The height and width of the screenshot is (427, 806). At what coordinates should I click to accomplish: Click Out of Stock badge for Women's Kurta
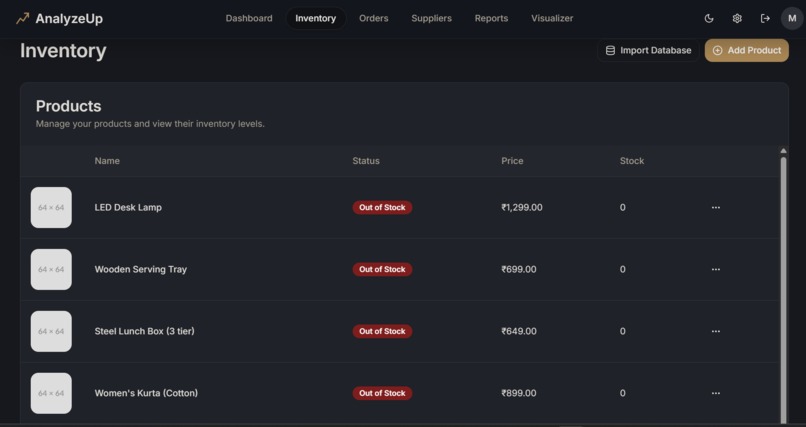[x=382, y=393]
